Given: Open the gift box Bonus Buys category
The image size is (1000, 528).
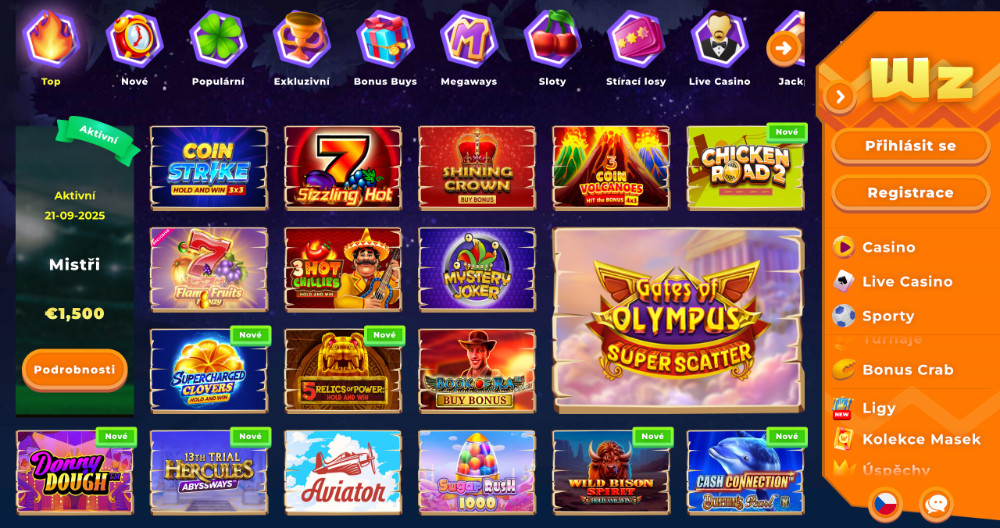Looking at the screenshot, I should (385, 38).
